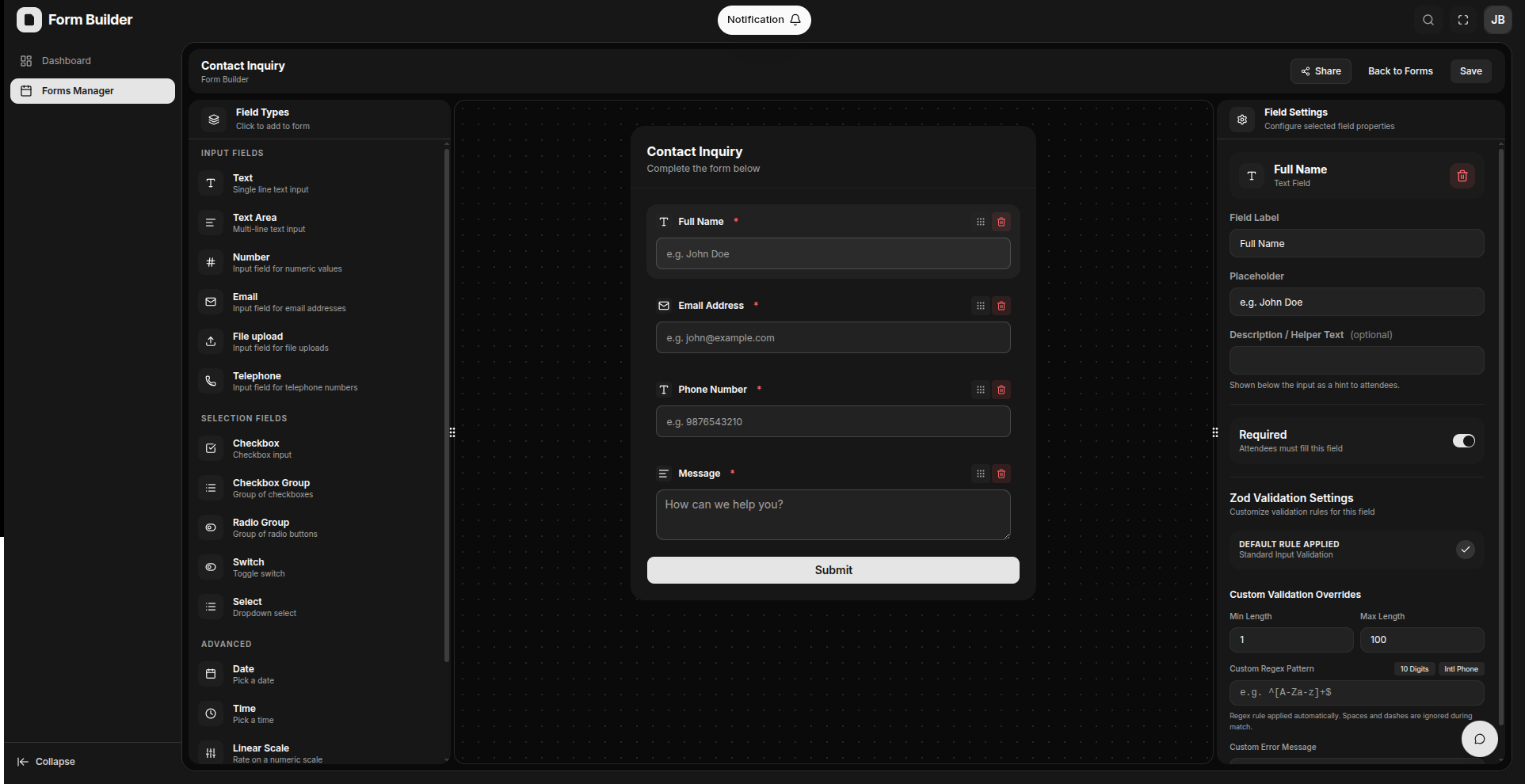1525x784 pixels.
Task: Click the Submit button on form
Action: point(833,570)
